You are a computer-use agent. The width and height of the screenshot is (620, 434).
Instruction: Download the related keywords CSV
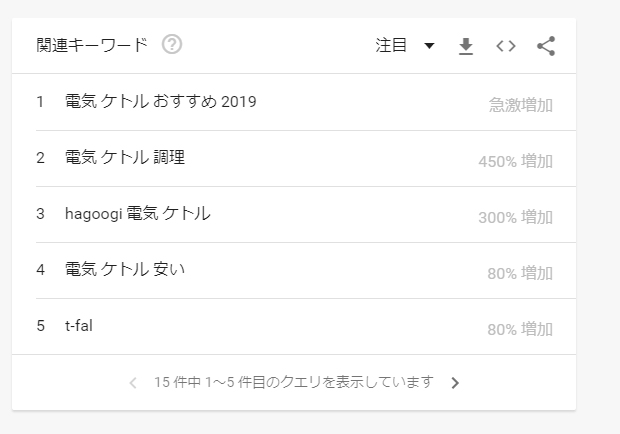point(466,46)
